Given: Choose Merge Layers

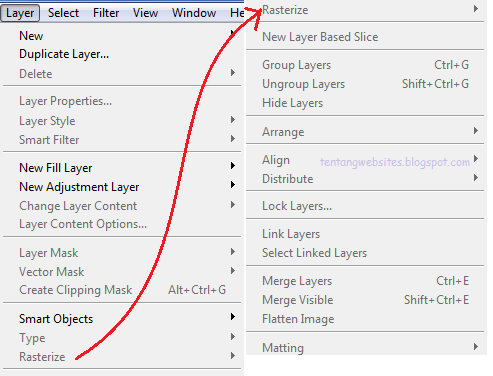Looking at the screenshot, I should [365, 281].
